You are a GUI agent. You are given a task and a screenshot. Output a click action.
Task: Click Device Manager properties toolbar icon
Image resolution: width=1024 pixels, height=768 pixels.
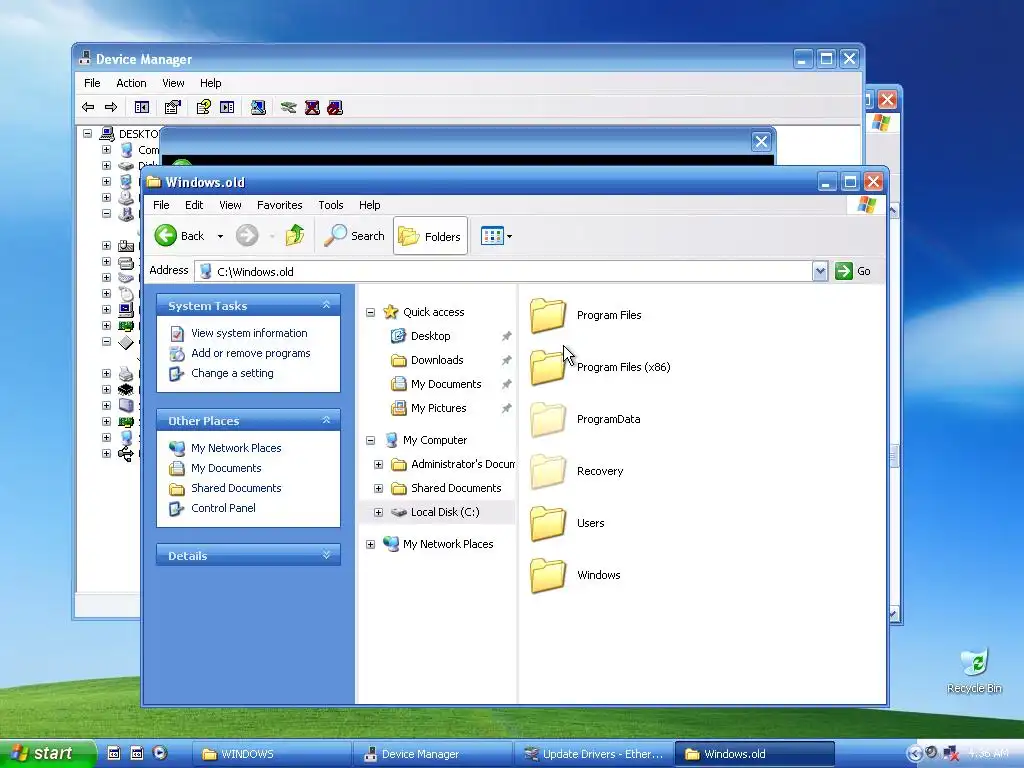coord(172,107)
